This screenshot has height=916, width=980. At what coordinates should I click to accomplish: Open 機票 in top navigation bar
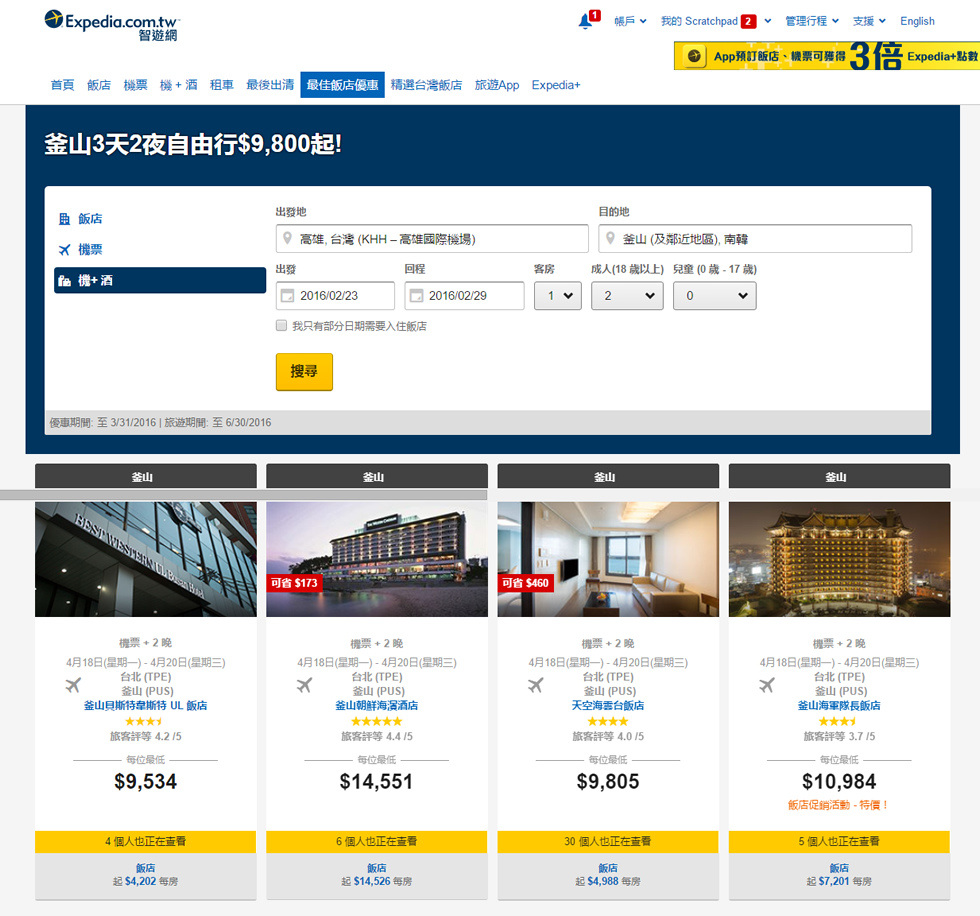tap(136, 85)
